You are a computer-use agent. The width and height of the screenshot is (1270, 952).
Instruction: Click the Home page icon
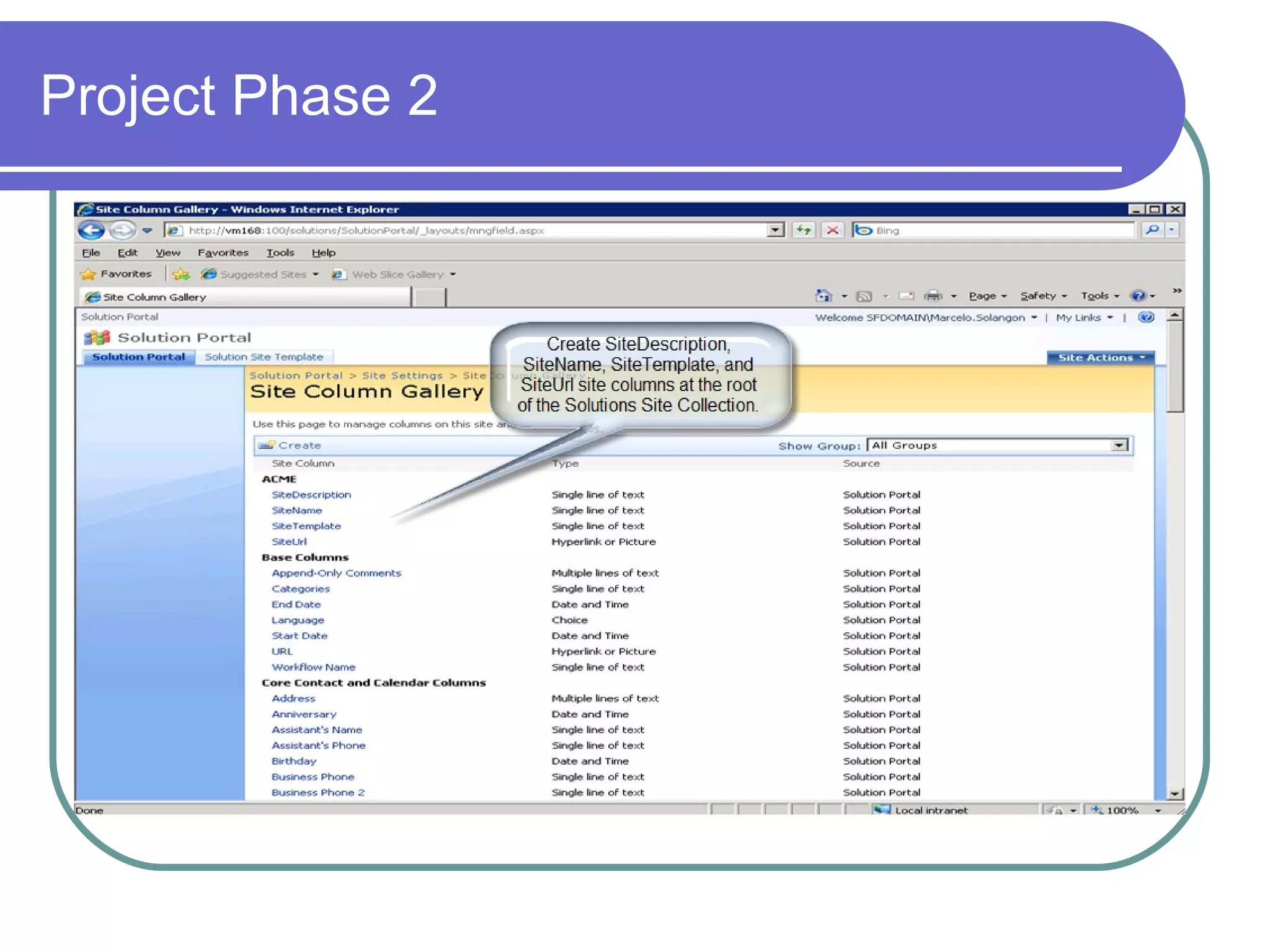tap(823, 296)
